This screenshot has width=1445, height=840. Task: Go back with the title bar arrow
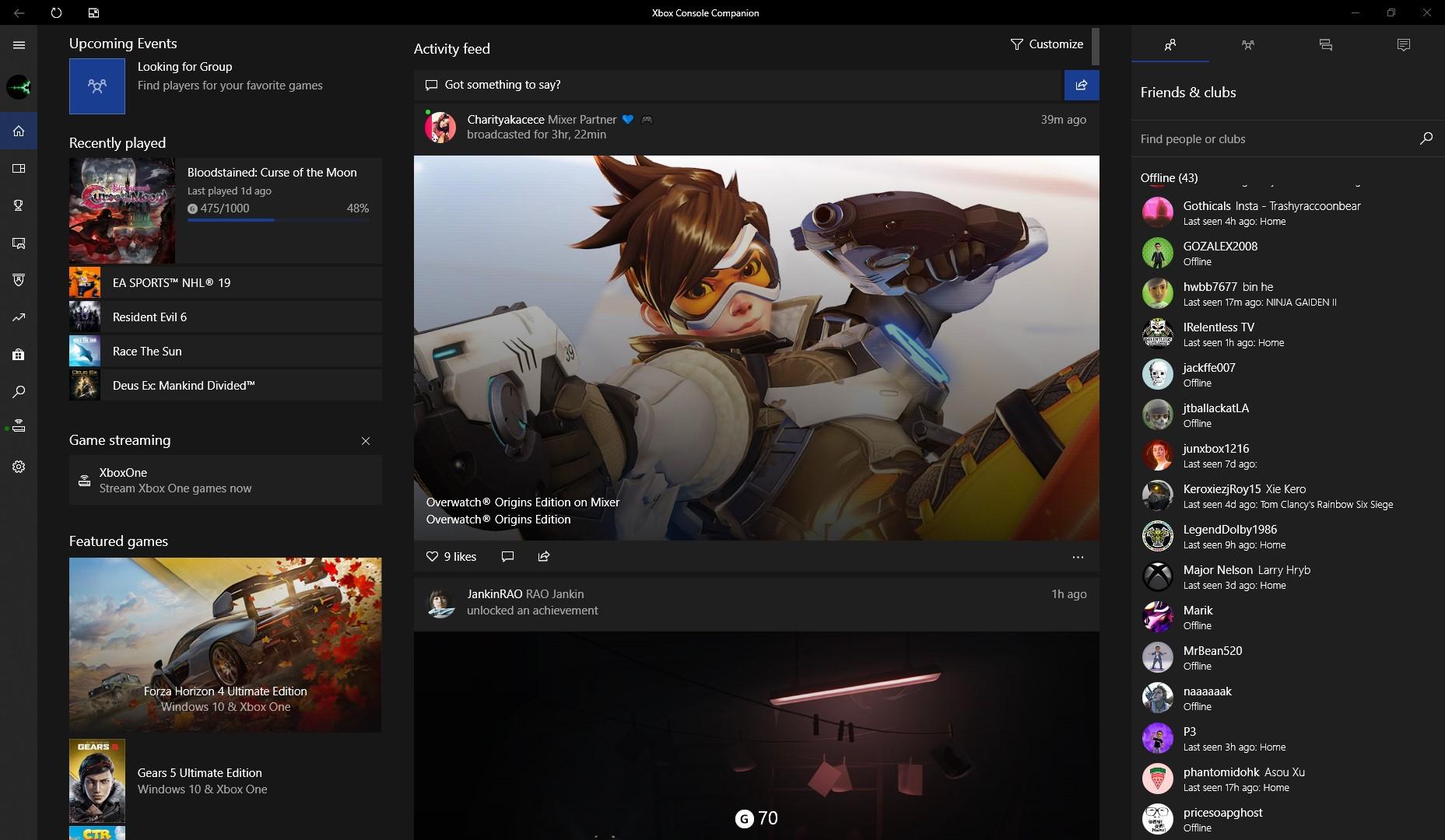pos(19,12)
